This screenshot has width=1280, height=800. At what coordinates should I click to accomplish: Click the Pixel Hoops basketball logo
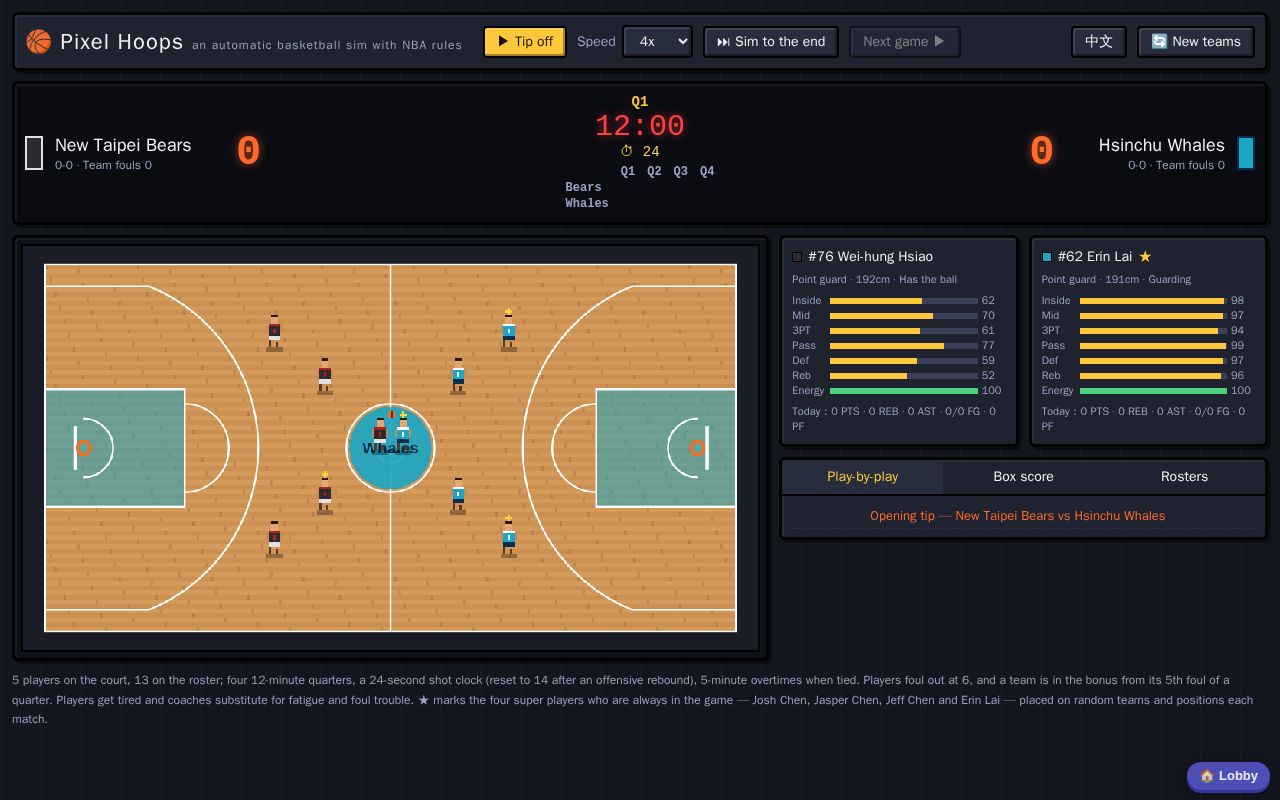38,41
